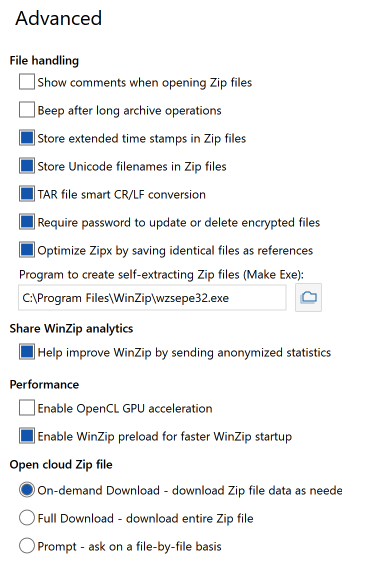The height and width of the screenshot is (564, 373).
Task: Click the self-extracting program path field
Action: tap(152, 298)
